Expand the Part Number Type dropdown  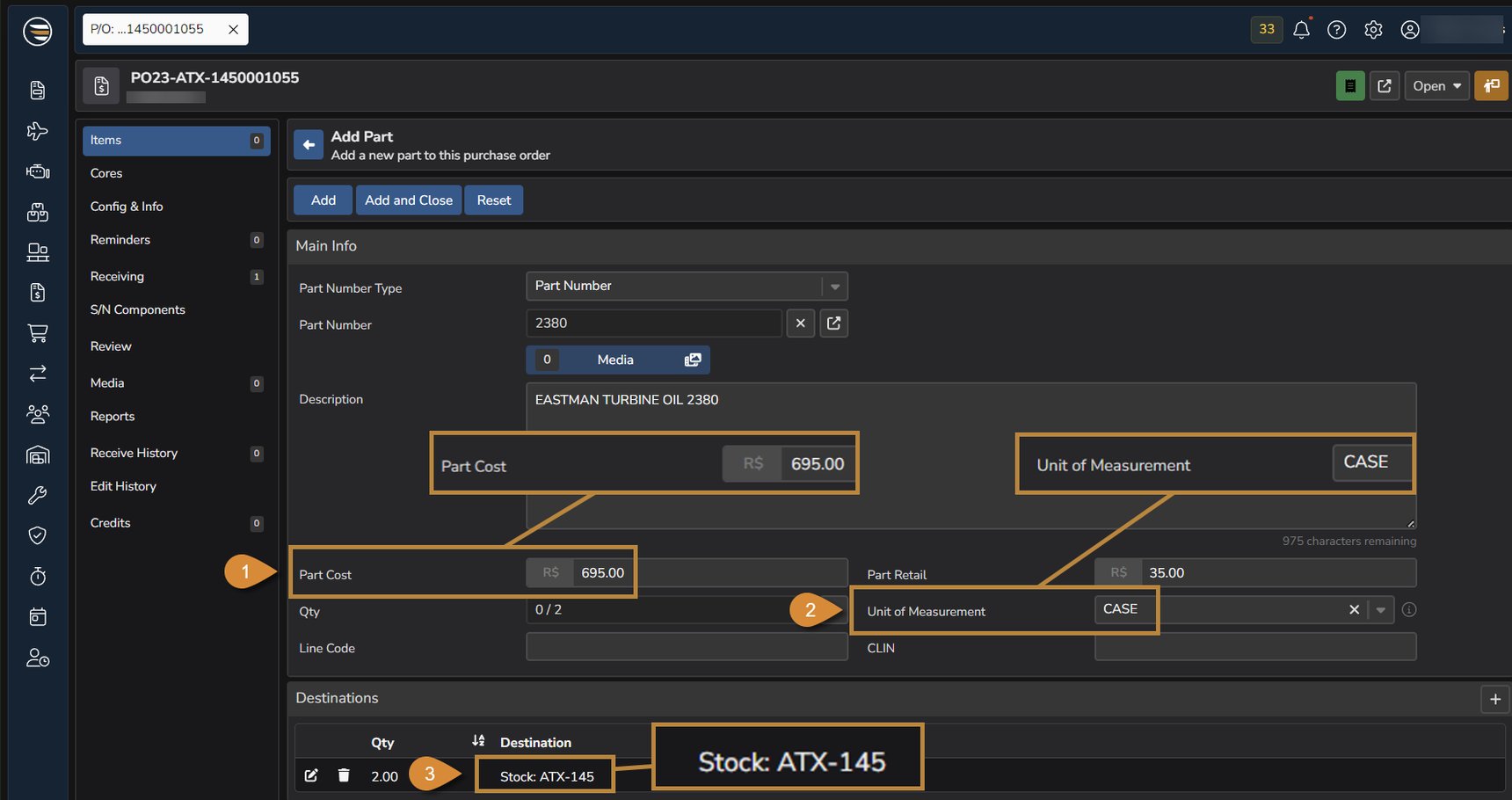pyautogui.click(x=834, y=287)
